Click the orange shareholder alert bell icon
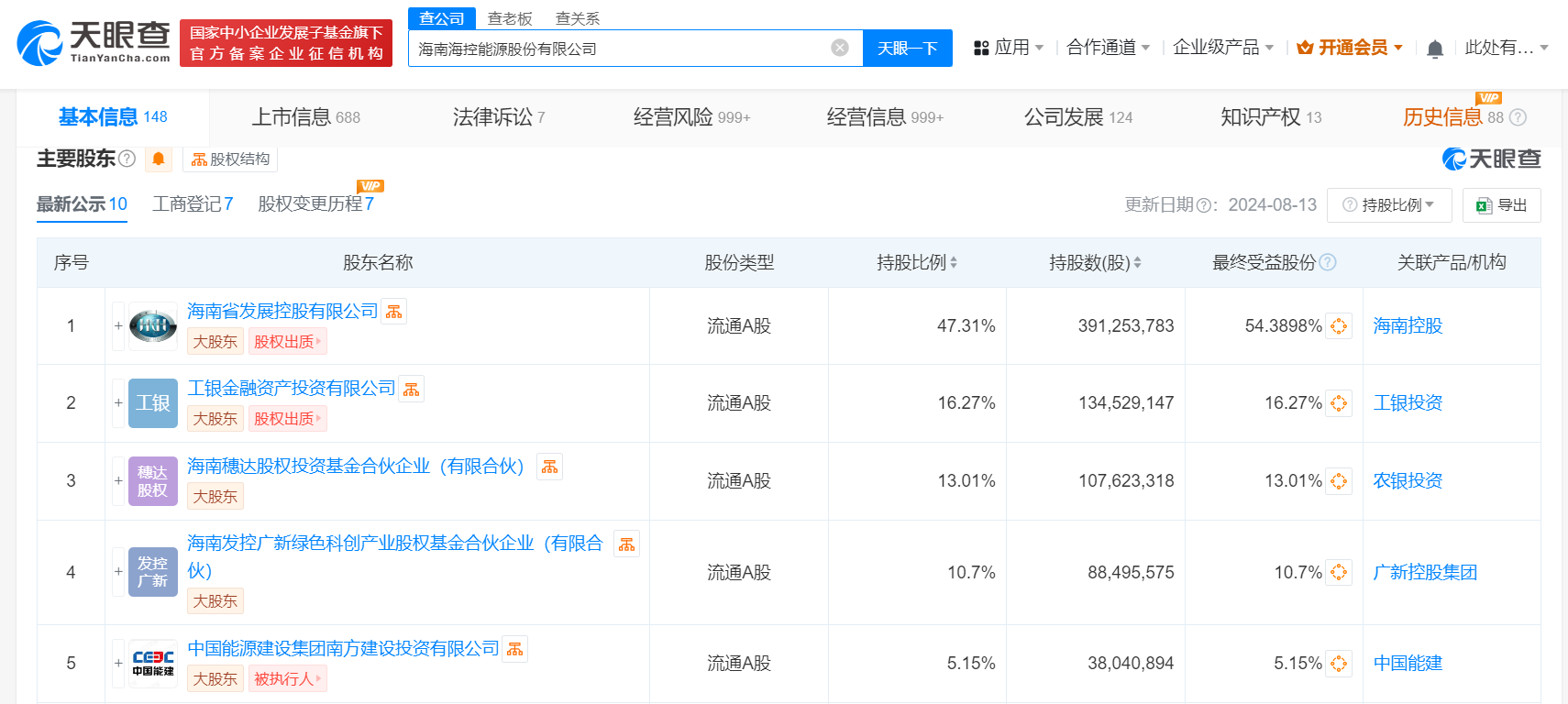This screenshot has width=1568, height=704. coord(159,159)
